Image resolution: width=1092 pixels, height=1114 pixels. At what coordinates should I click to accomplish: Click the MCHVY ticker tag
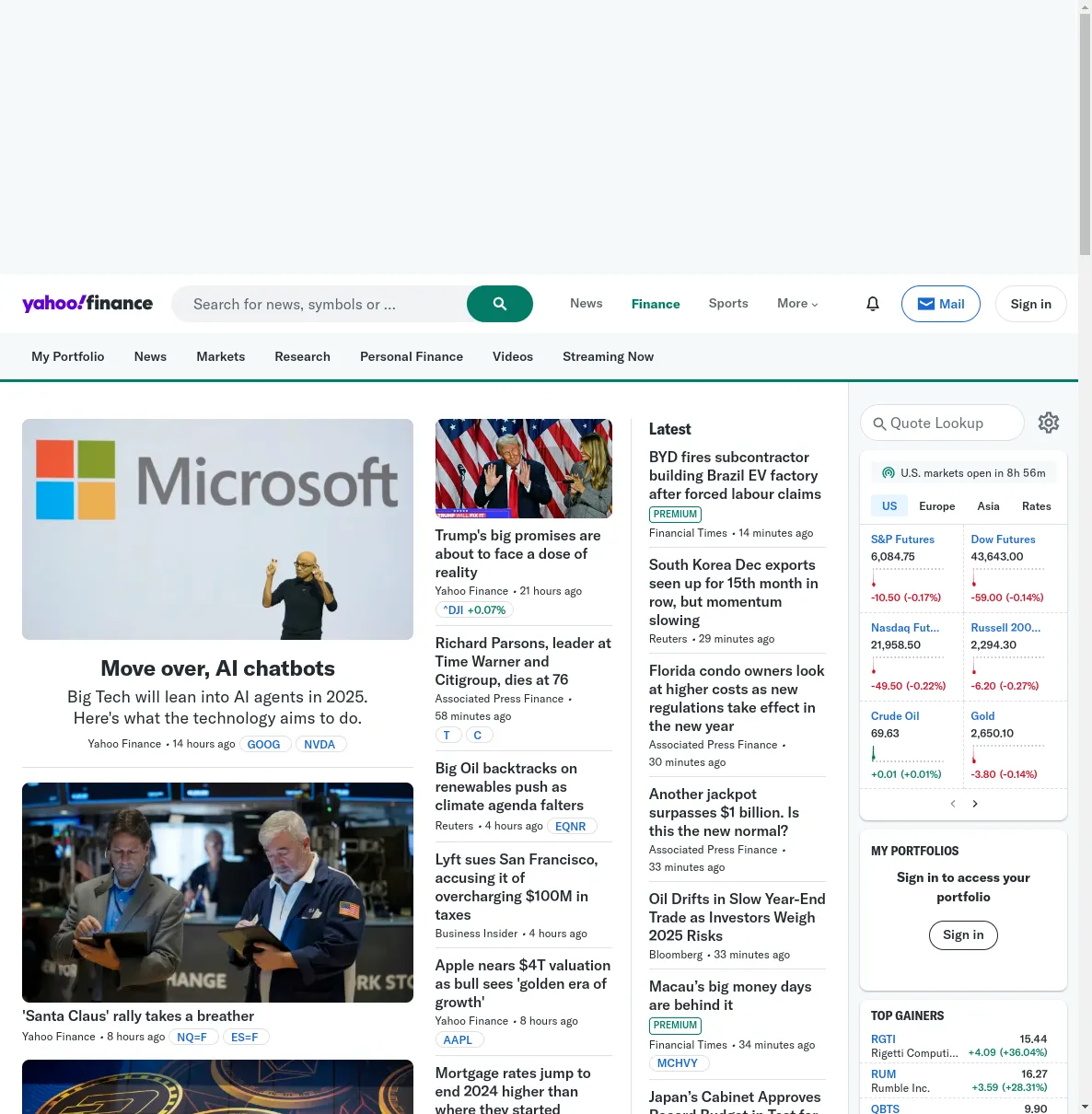pos(678,1062)
